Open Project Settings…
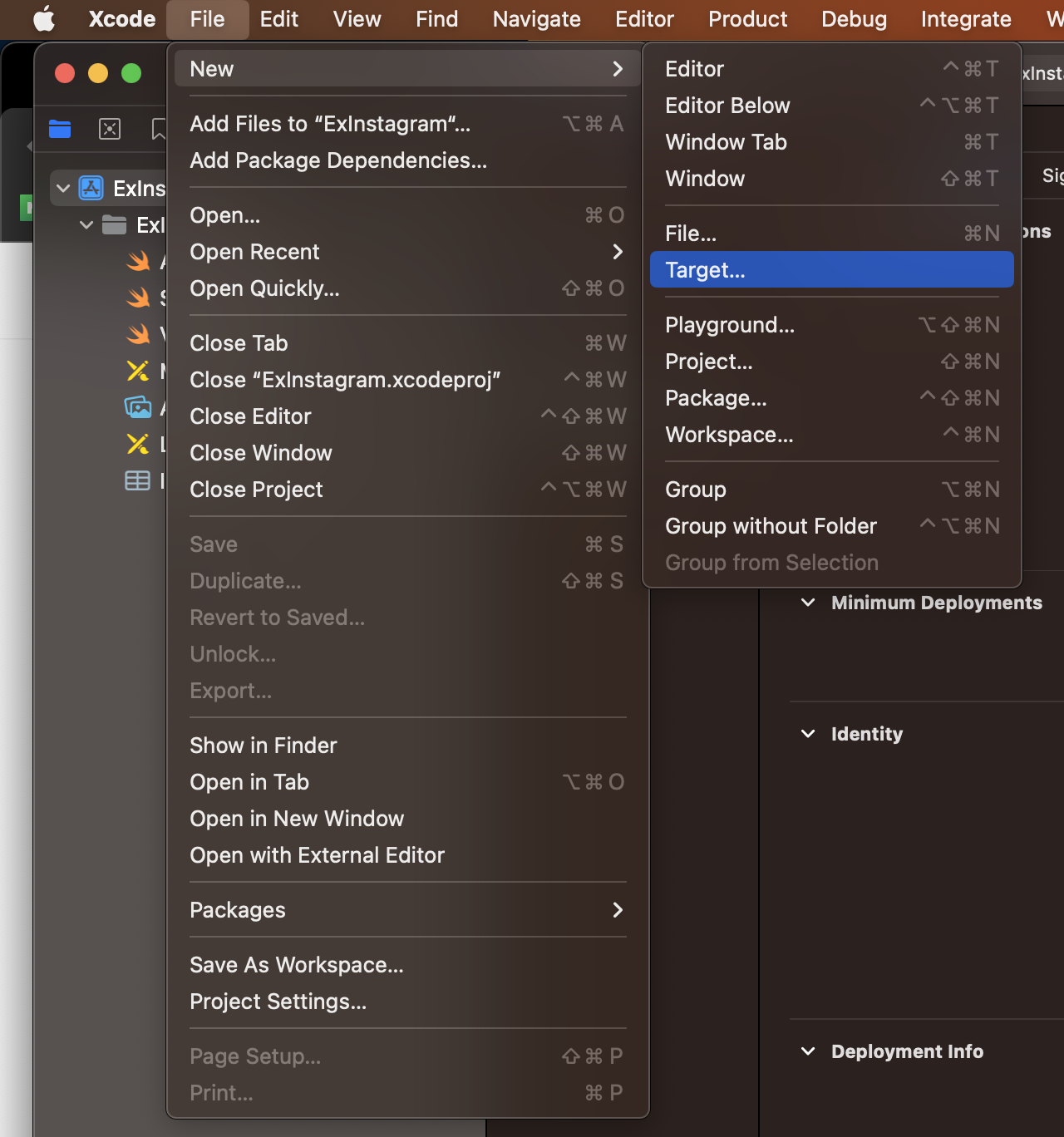 point(407,1002)
